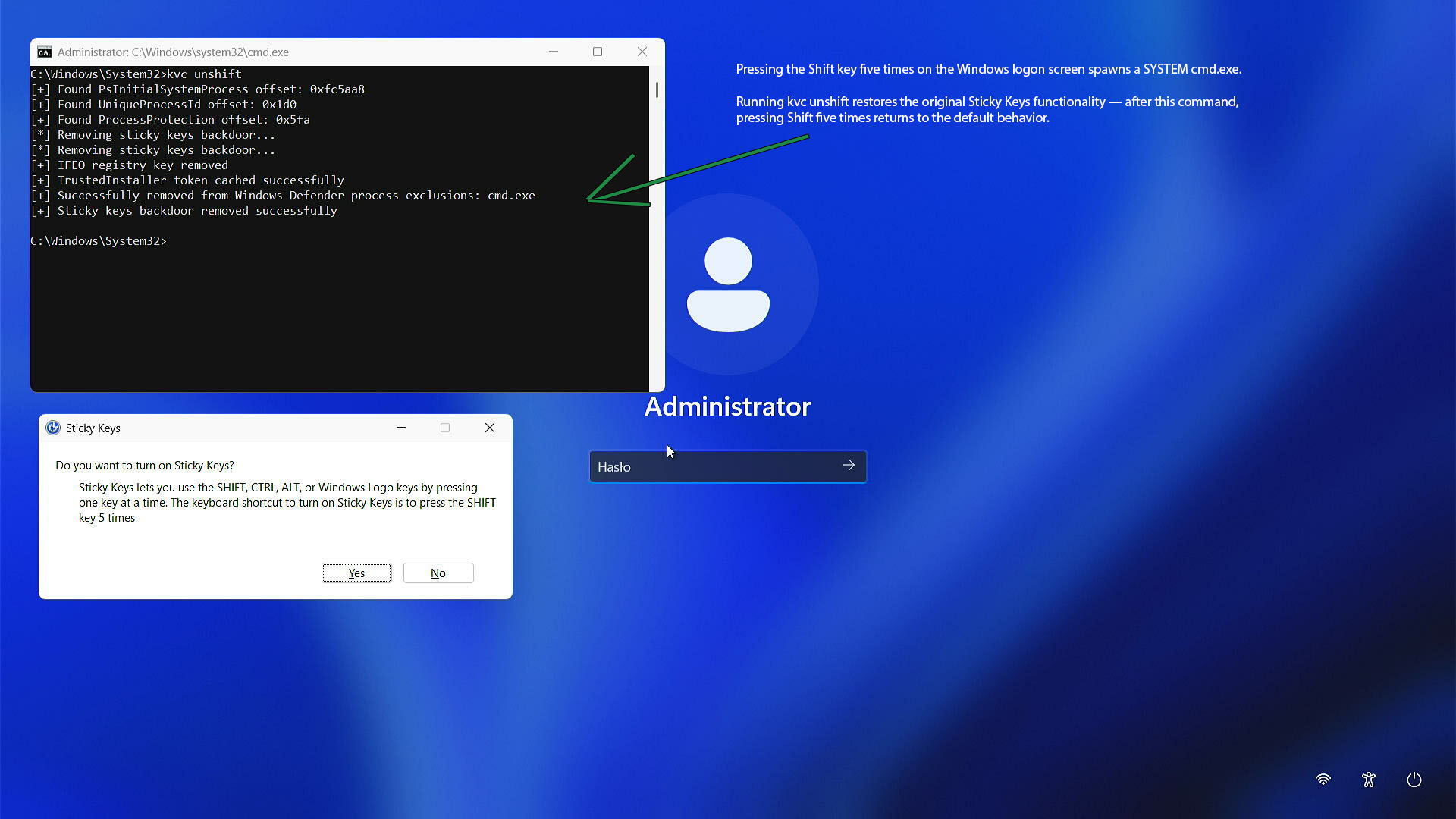The height and width of the screenshot is (819, 1456).
Task: Click the cmd window vertical scrollbar thumb
Action: (657, 89)
